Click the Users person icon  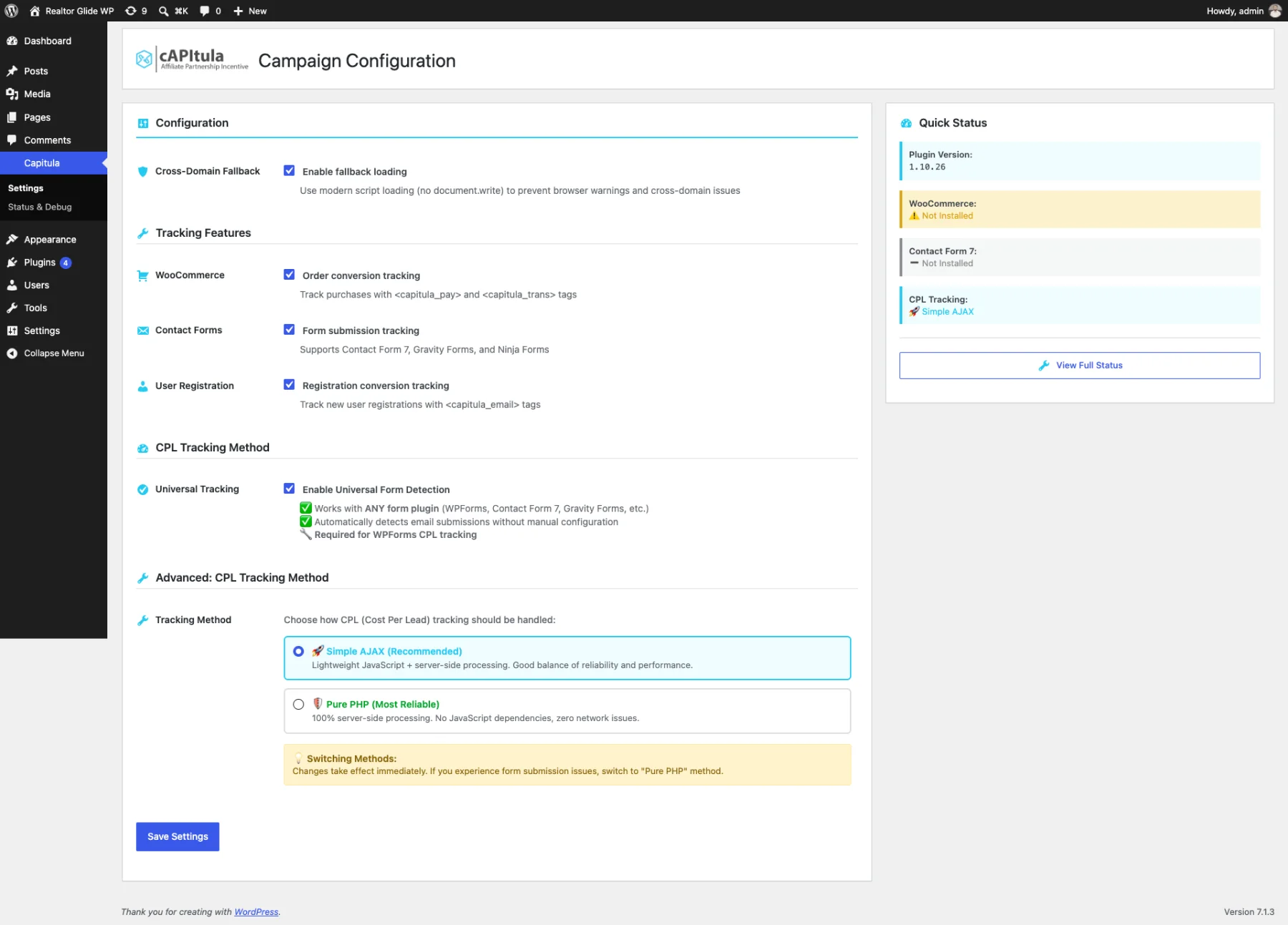[x=12, y=285]
